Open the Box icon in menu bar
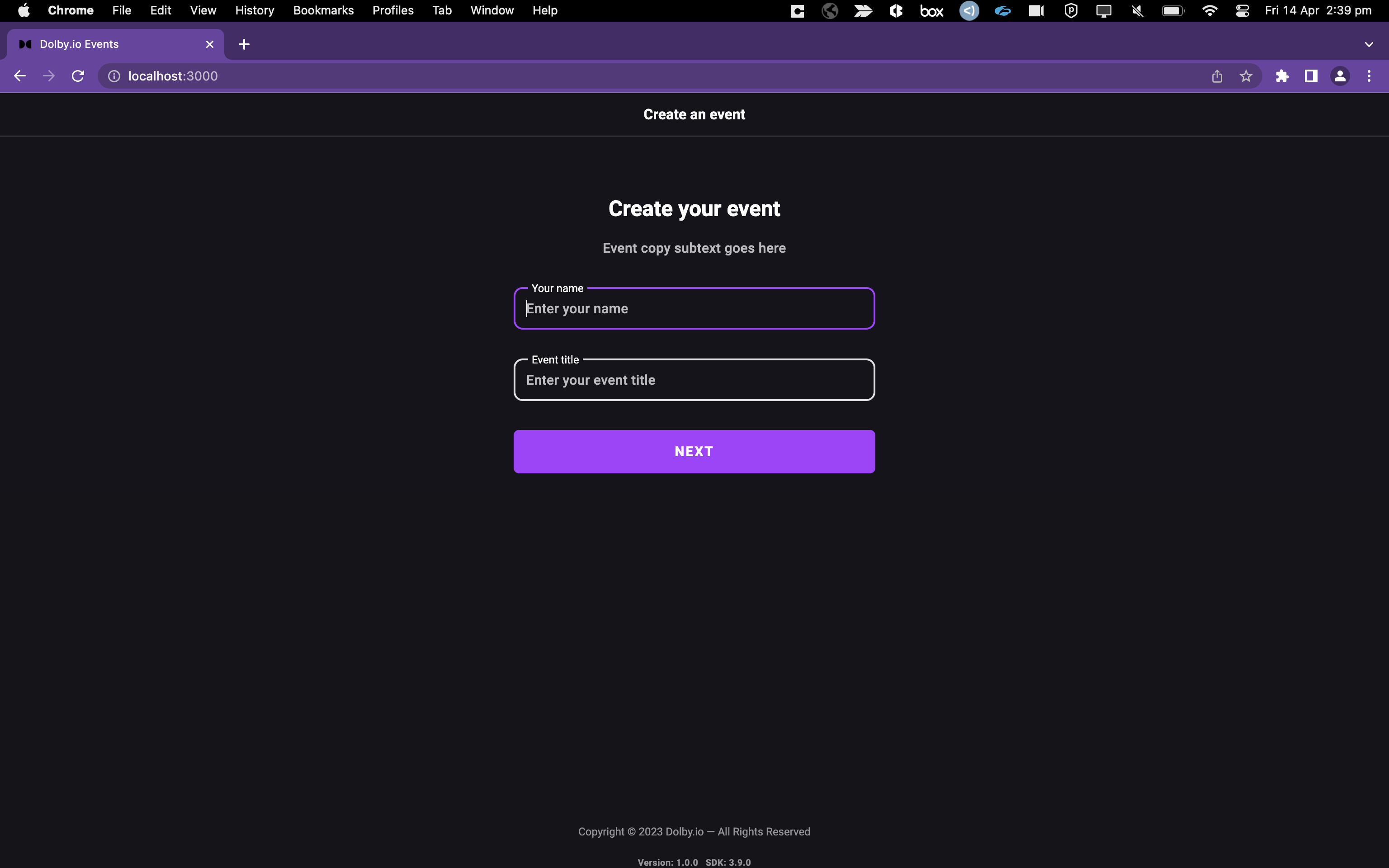 coord(931,10)
